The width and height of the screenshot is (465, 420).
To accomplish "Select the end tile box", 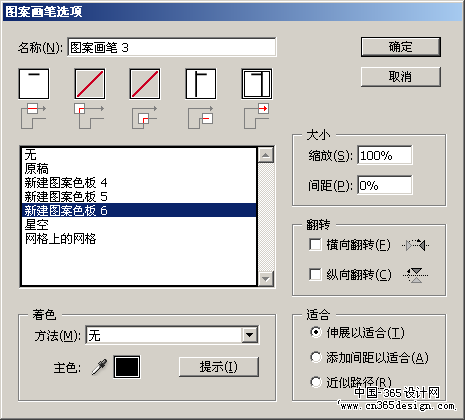I will tap(257, 84).
